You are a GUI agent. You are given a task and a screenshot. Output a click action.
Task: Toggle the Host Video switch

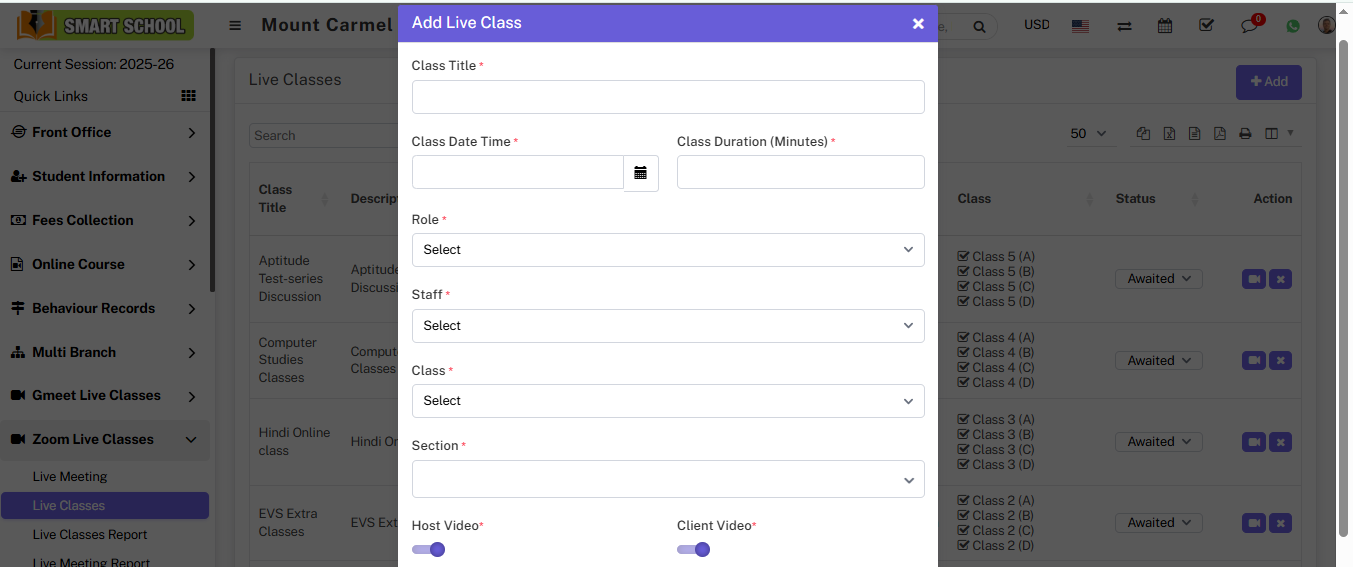coord(428,549)
